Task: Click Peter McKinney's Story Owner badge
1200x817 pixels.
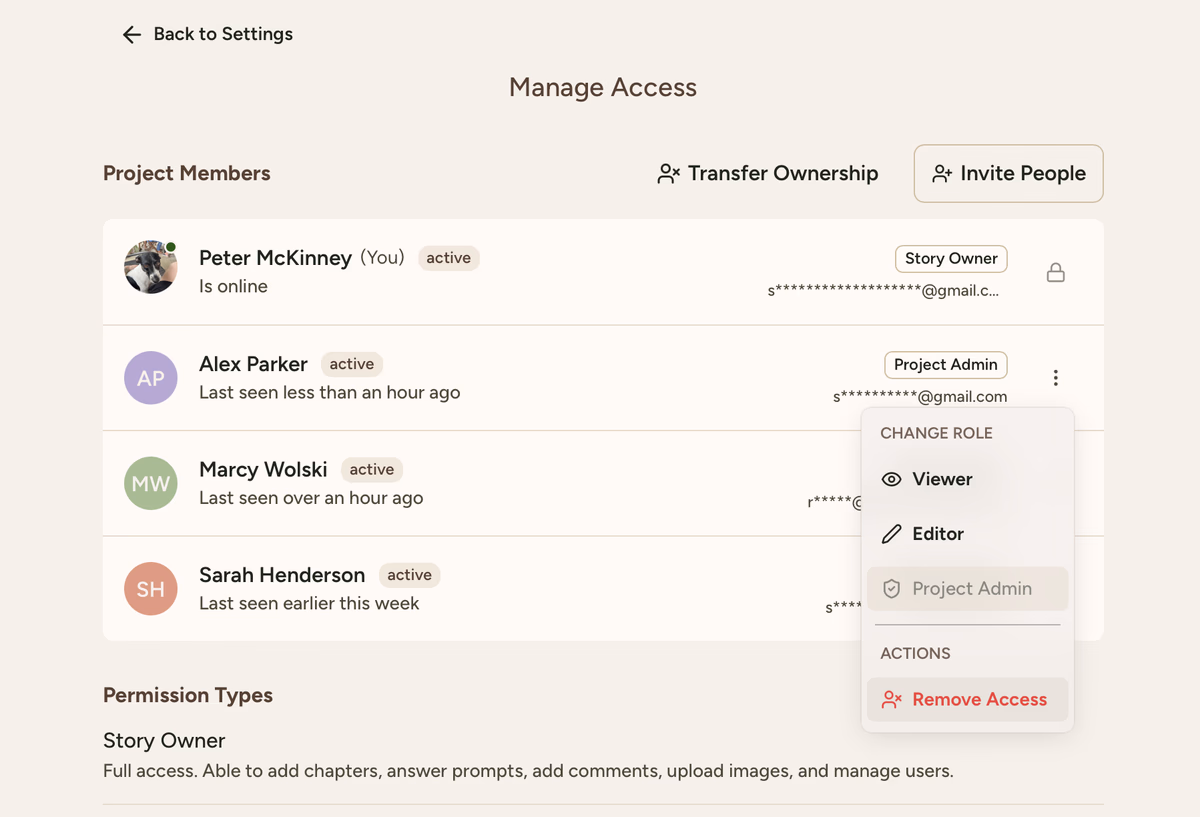Action: point(950,259)
